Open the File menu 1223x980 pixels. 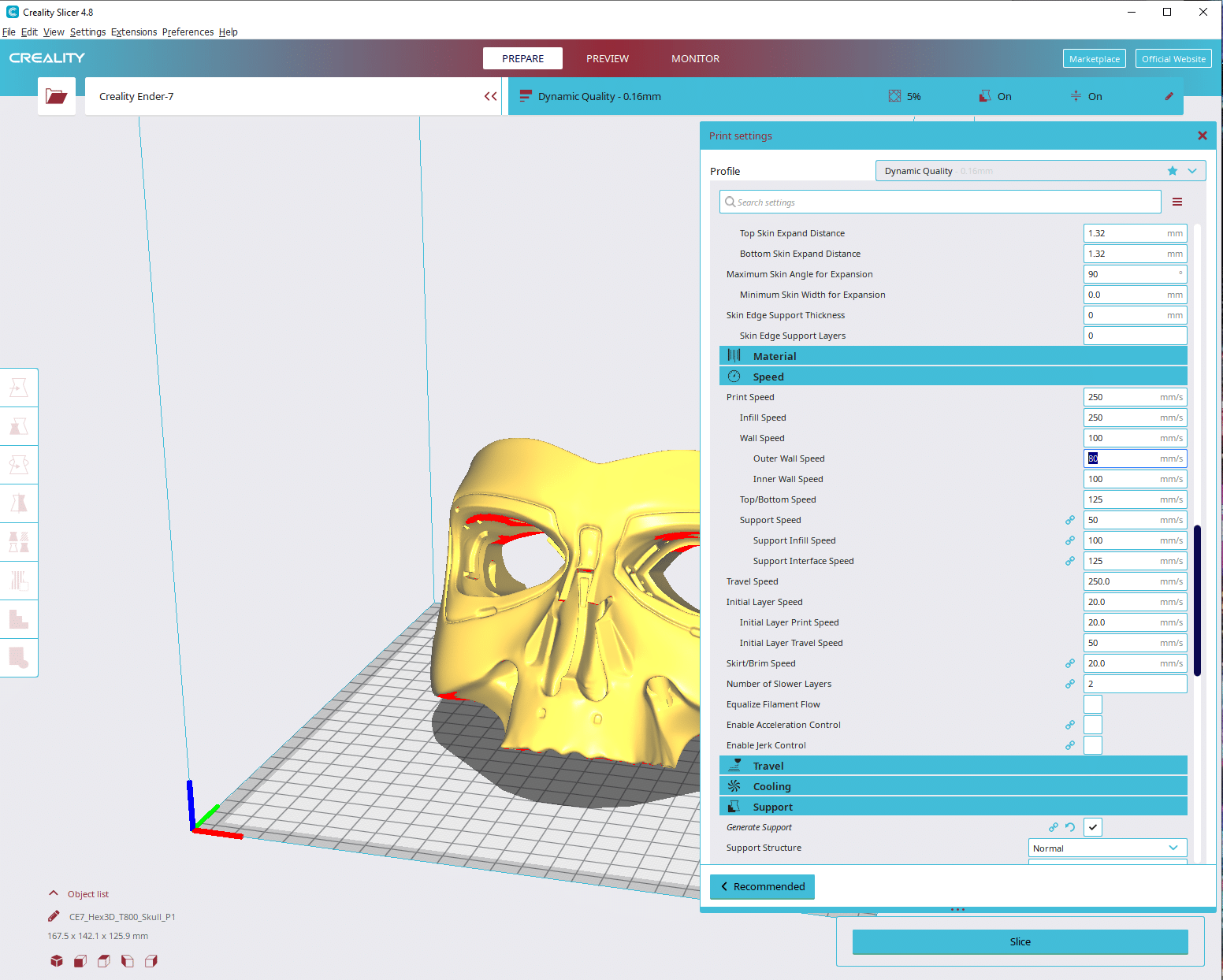click(9, 32)
